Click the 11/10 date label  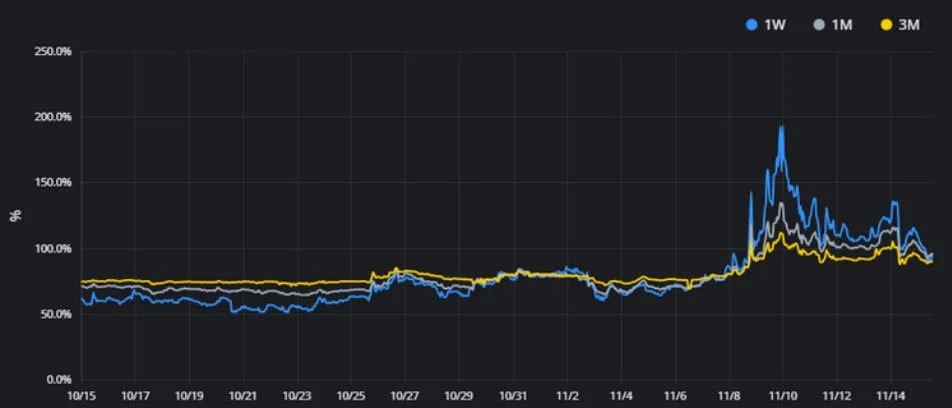tap(783, 395)
